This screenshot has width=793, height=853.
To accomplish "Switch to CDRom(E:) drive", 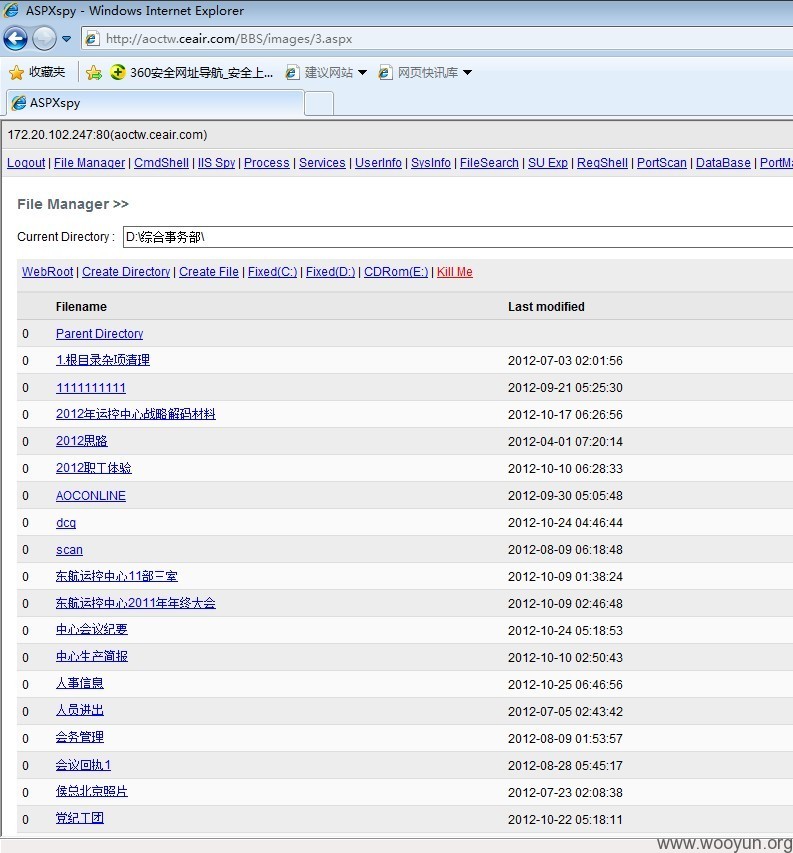I will pyautogui.click(x=396, y=271).
